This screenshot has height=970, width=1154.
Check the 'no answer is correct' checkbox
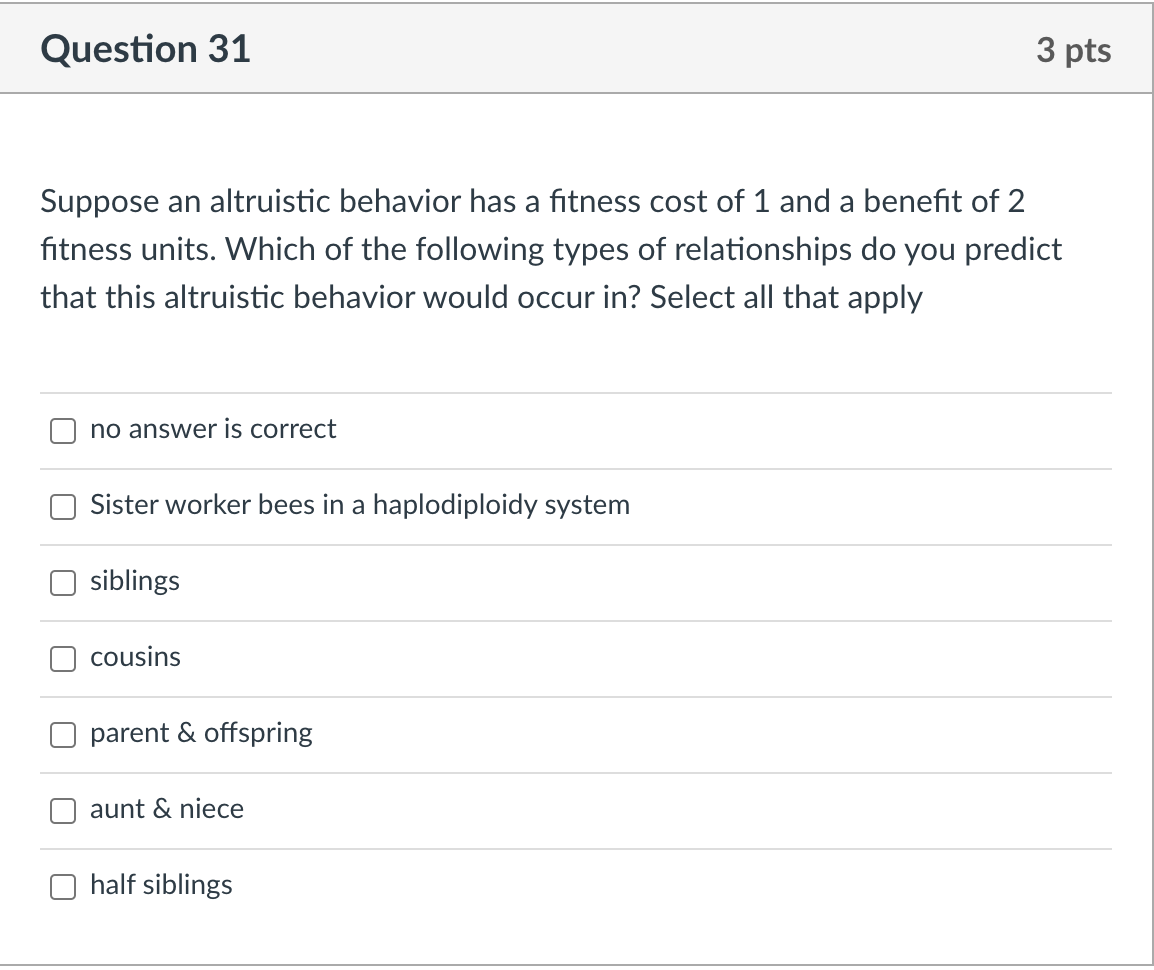63,431
